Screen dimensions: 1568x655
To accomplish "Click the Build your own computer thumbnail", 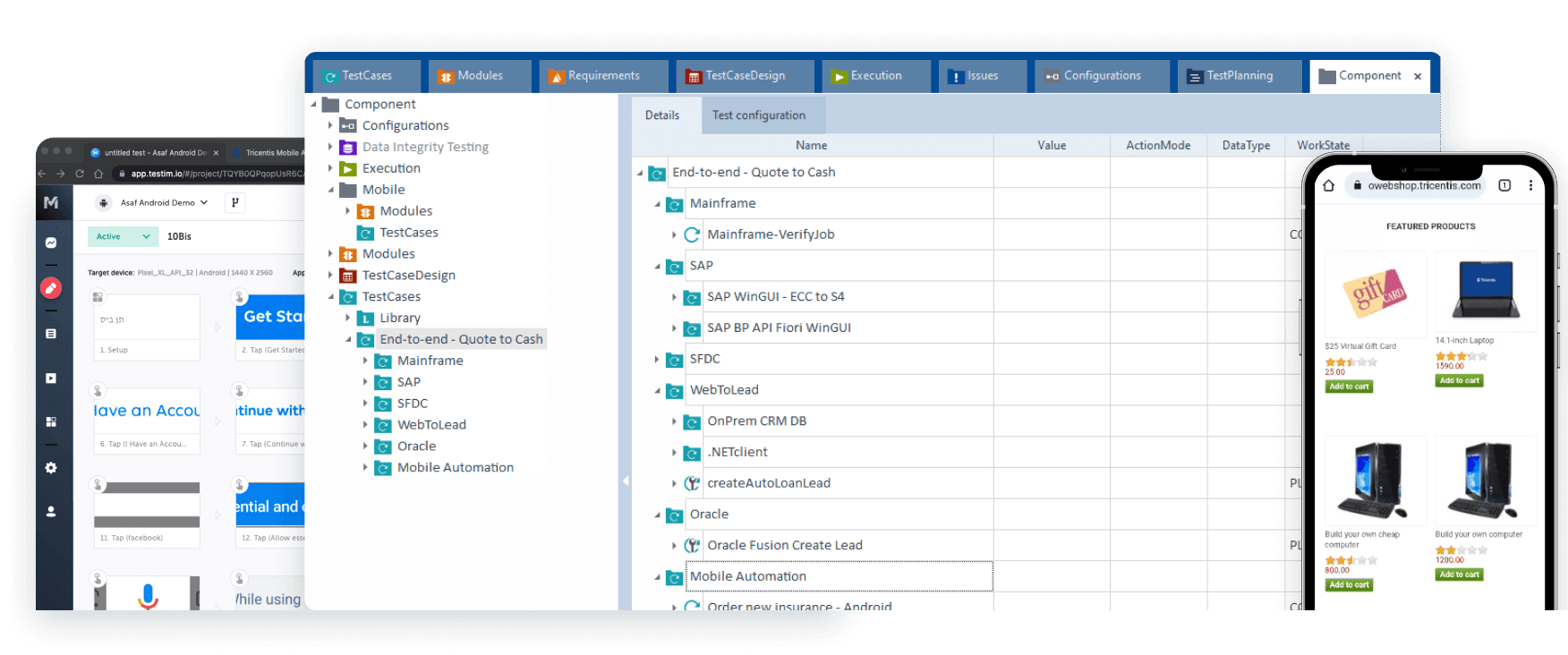I will point(1484,482).
